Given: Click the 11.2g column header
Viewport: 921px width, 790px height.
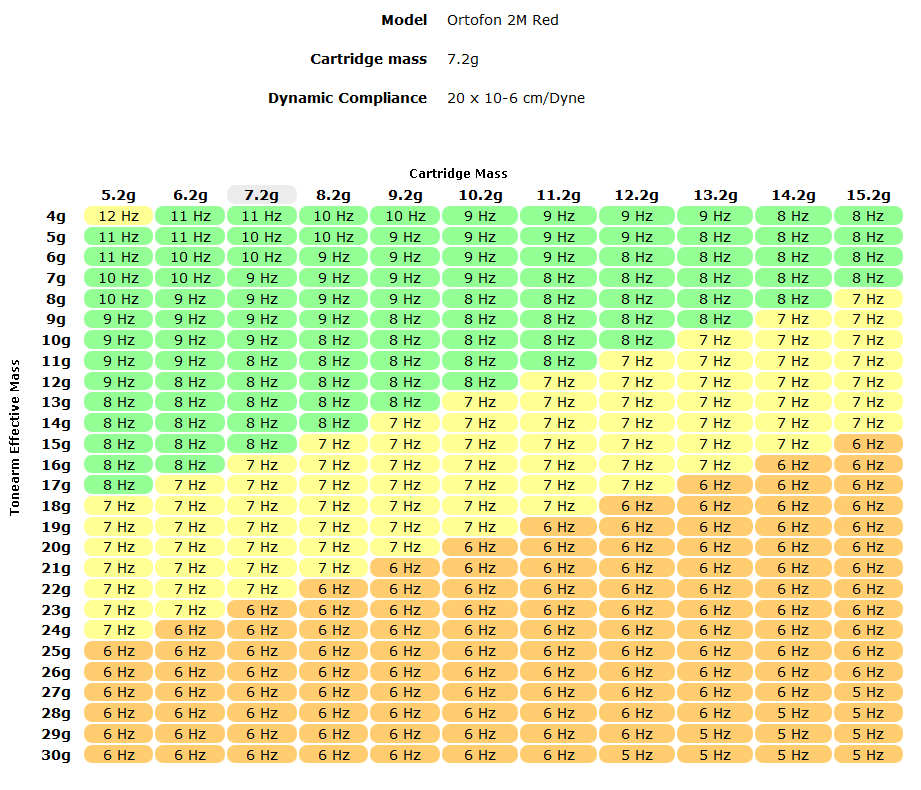Looking at the screenshot, I should [558, 195].
